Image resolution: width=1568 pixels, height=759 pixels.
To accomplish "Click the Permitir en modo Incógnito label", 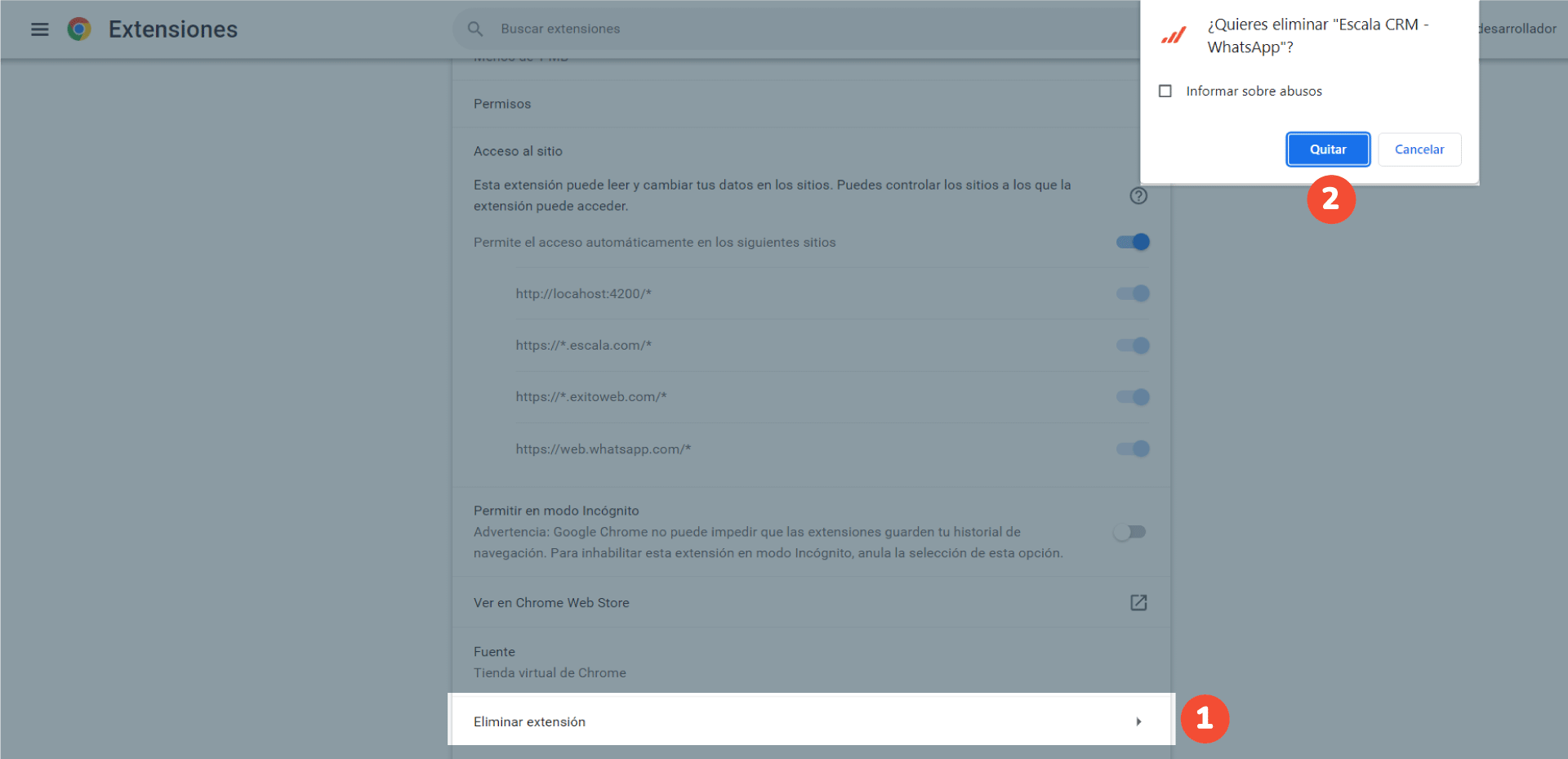I will click(x=556, y=511).
